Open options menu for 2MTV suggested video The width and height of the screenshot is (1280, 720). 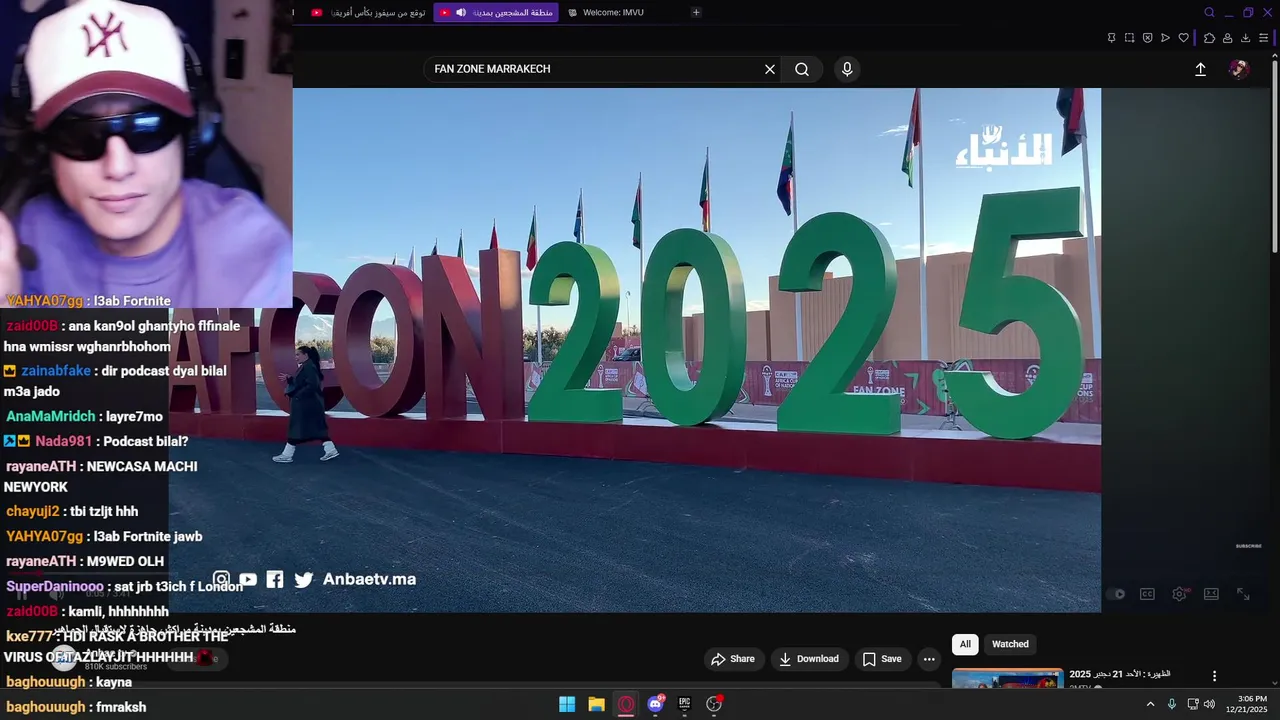[1215, 677]
